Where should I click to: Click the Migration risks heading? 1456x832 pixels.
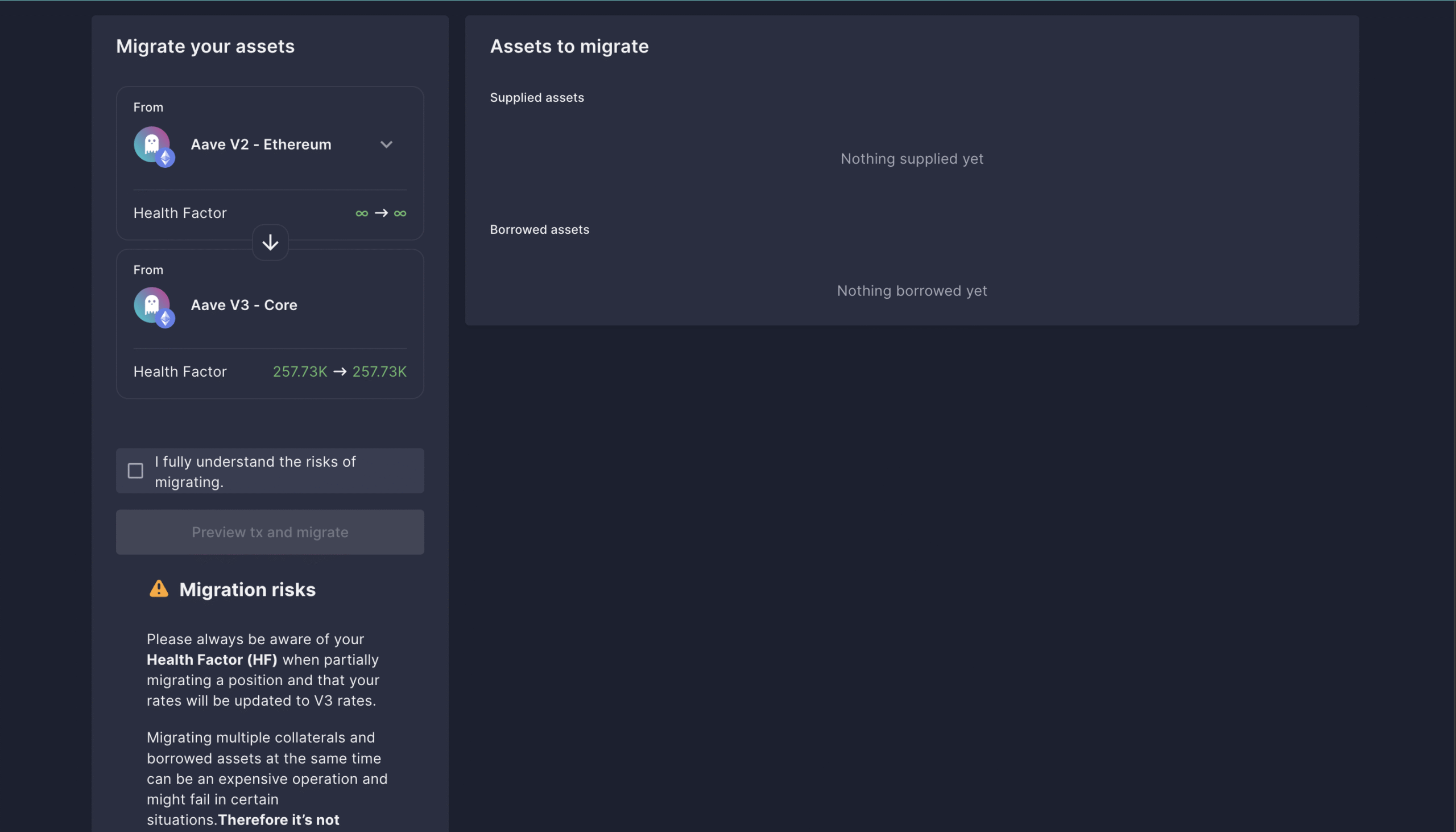[x=247, y=590]
